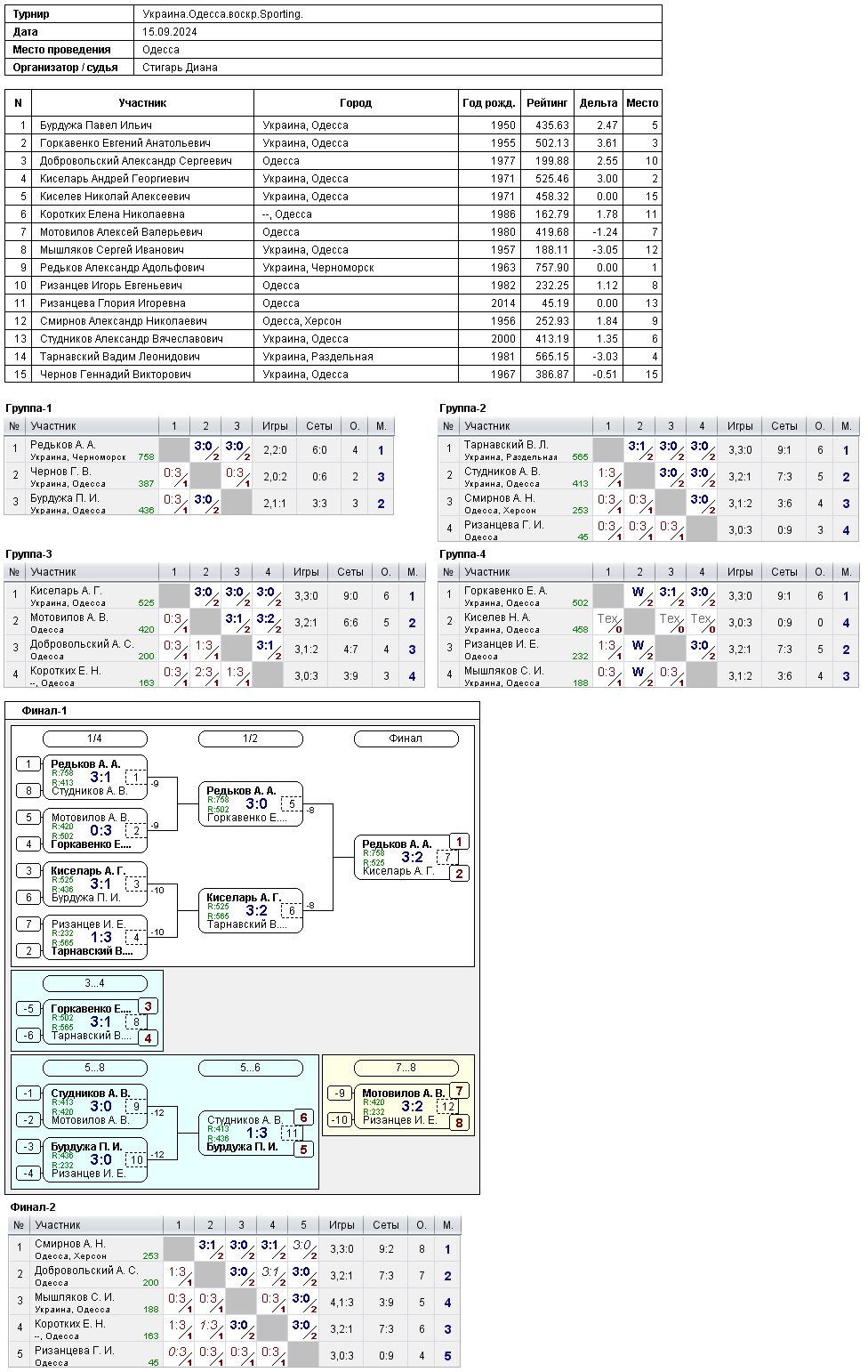The height and width of the screenshot is (1372, 868).
Task: Select participant 'Чернов Геннадий Викторович'
Action: tap(116, 375)
